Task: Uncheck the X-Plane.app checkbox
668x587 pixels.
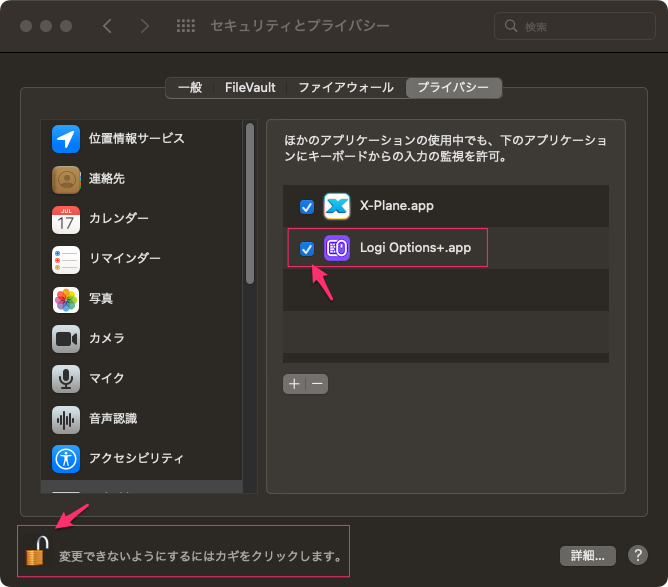Action: coord(307,207)
